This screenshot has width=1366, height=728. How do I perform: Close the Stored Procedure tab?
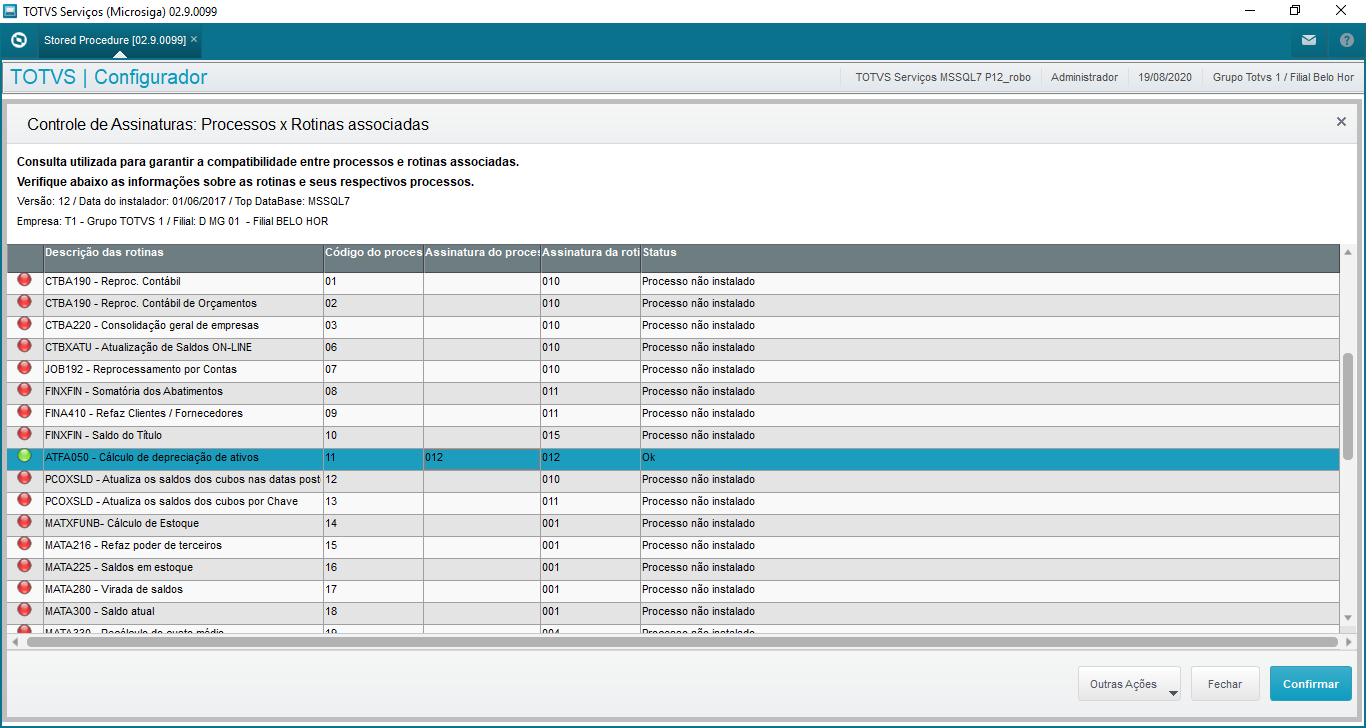click(x=194, y=40)
